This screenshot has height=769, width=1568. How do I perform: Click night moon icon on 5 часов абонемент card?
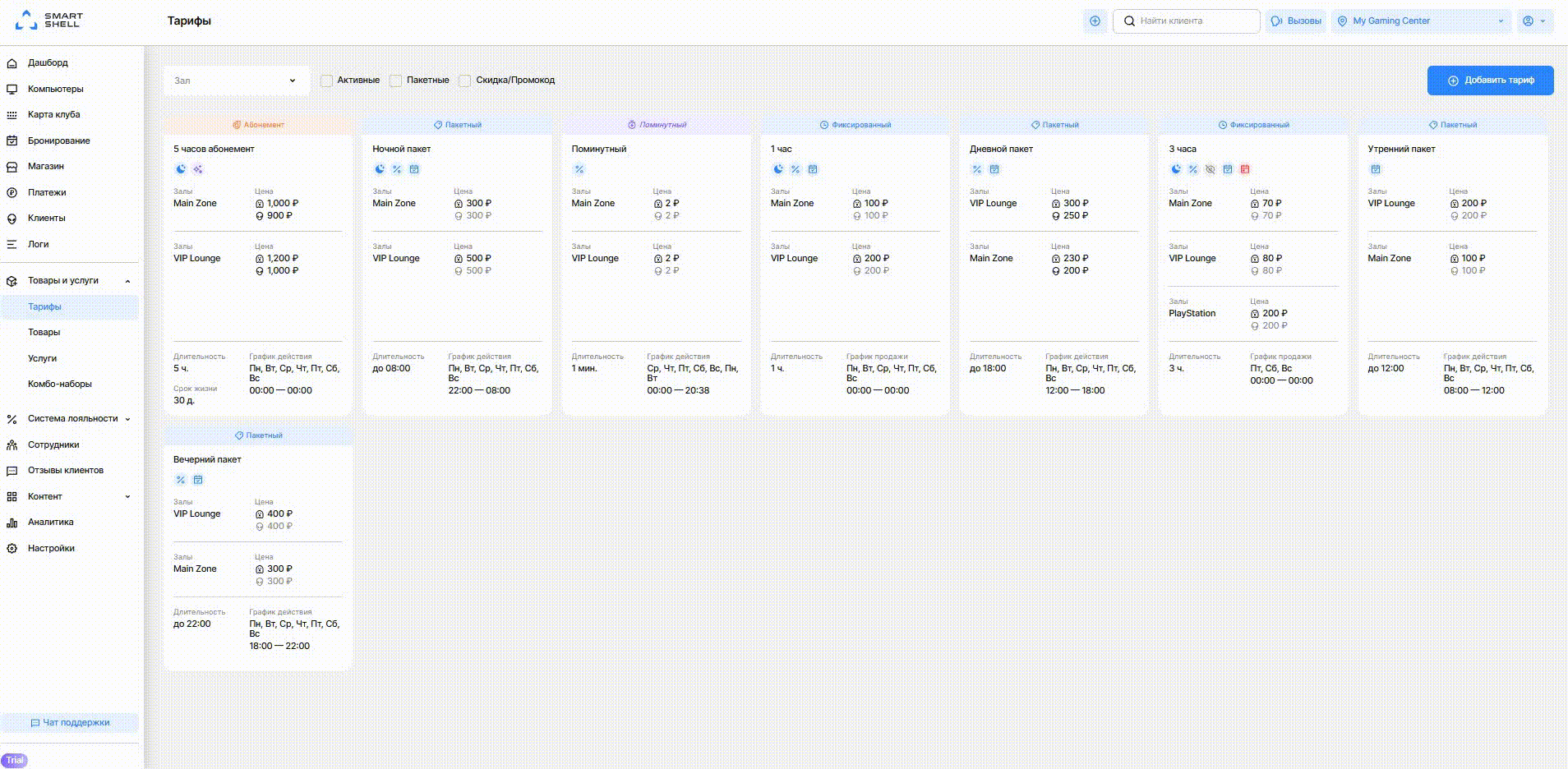(181, 169)
